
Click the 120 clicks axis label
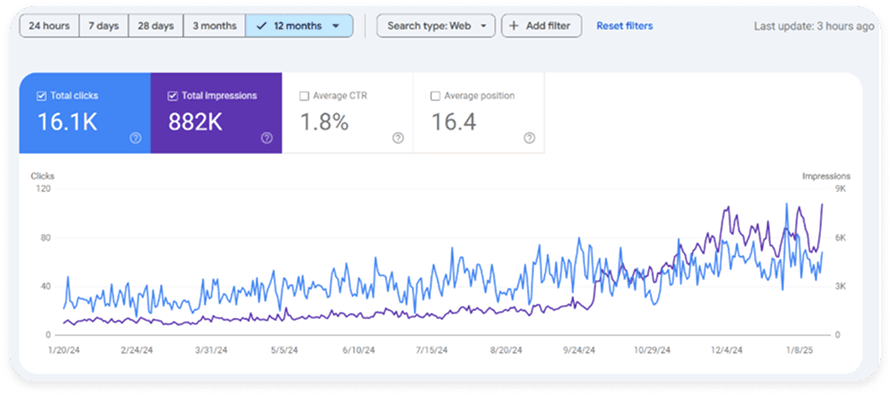pos(44,189)
